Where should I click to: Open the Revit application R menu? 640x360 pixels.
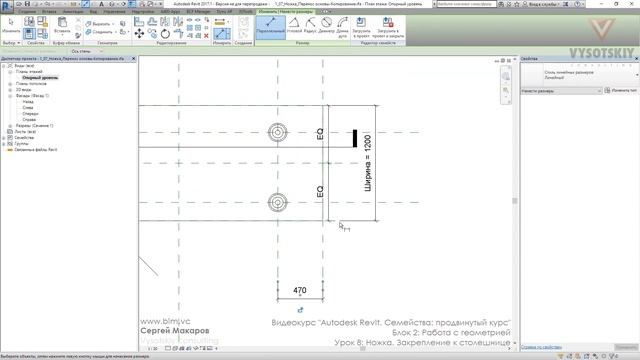click(x=7, y=6)
